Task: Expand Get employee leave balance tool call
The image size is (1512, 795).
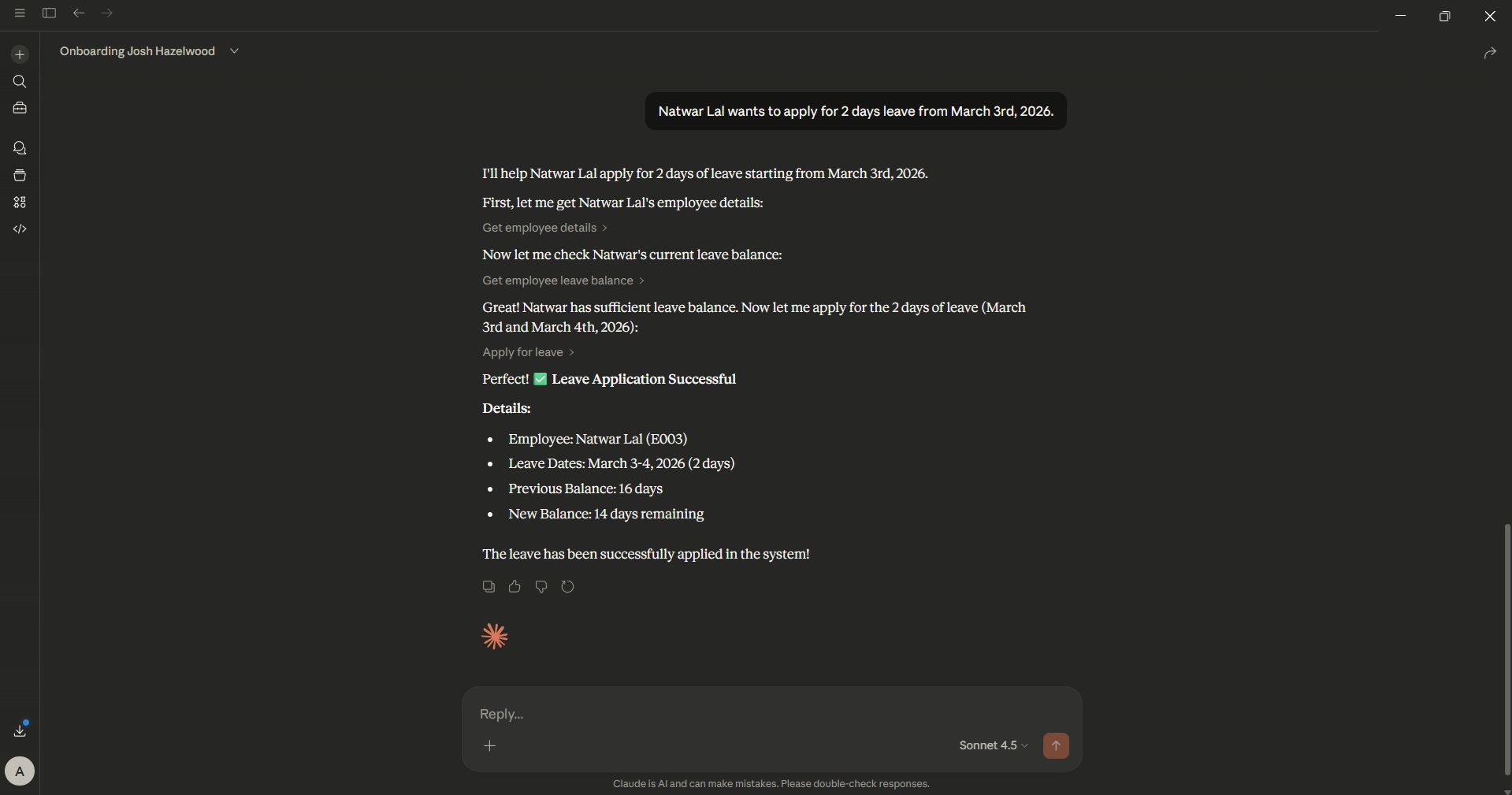Action: click(x=563, y=280)
